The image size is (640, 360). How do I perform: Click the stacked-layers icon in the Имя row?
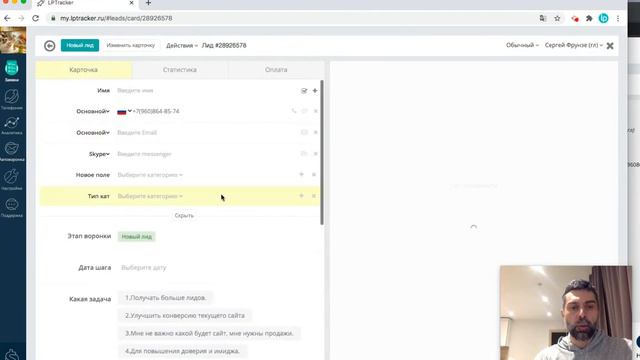304,91
